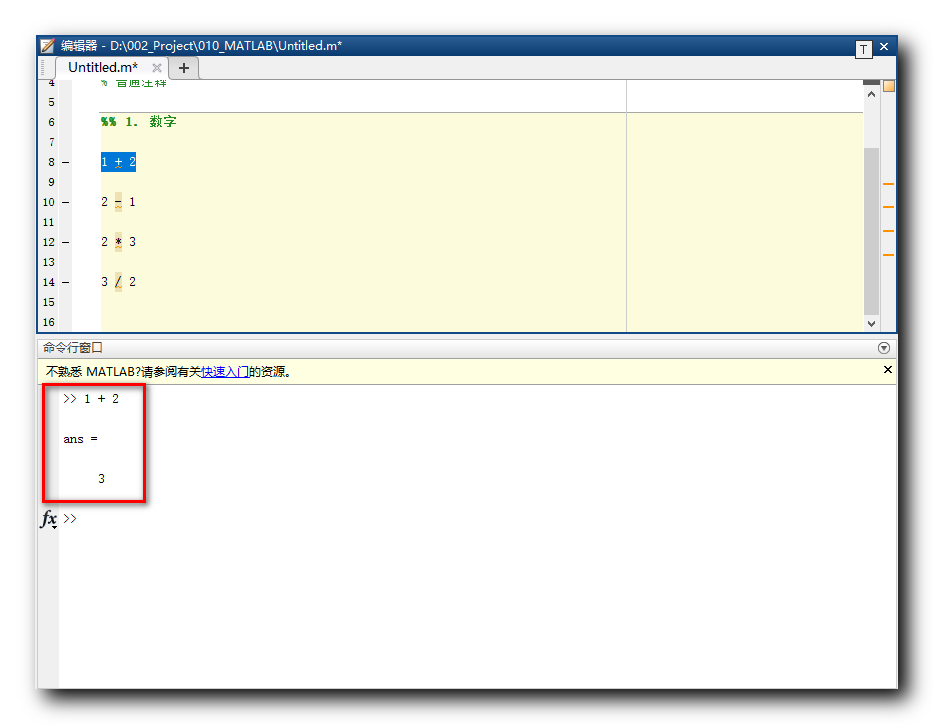Viewport: 933px width, 724px height.
Task: Click the editor scrollbar down arrow
Action: pyautogui.click(x=871, y=324)
